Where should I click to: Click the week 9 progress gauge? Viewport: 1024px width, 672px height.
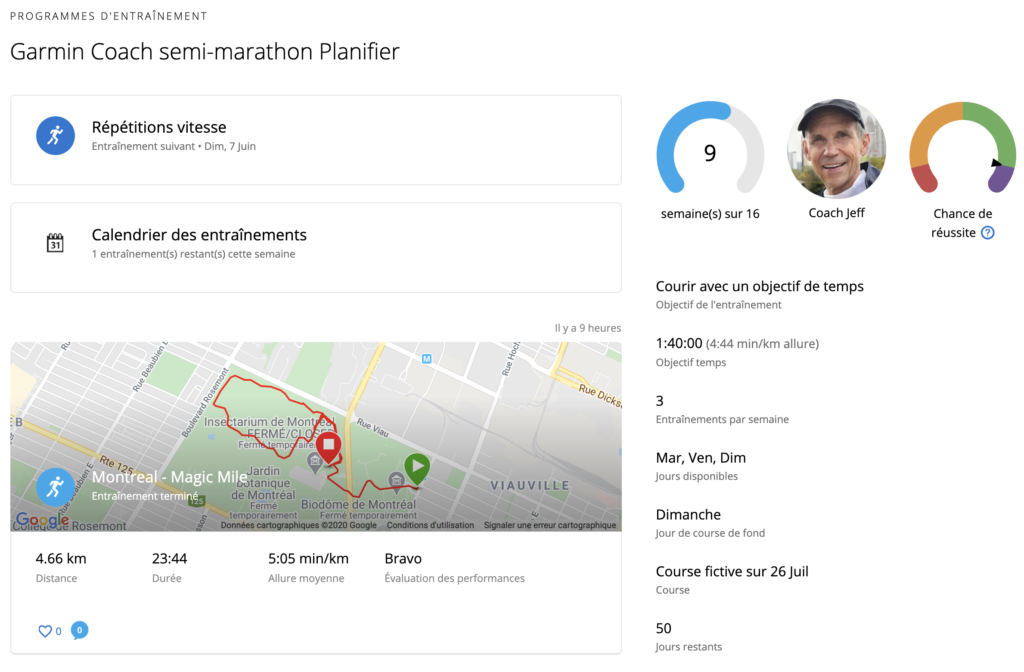tap(710, 147)
